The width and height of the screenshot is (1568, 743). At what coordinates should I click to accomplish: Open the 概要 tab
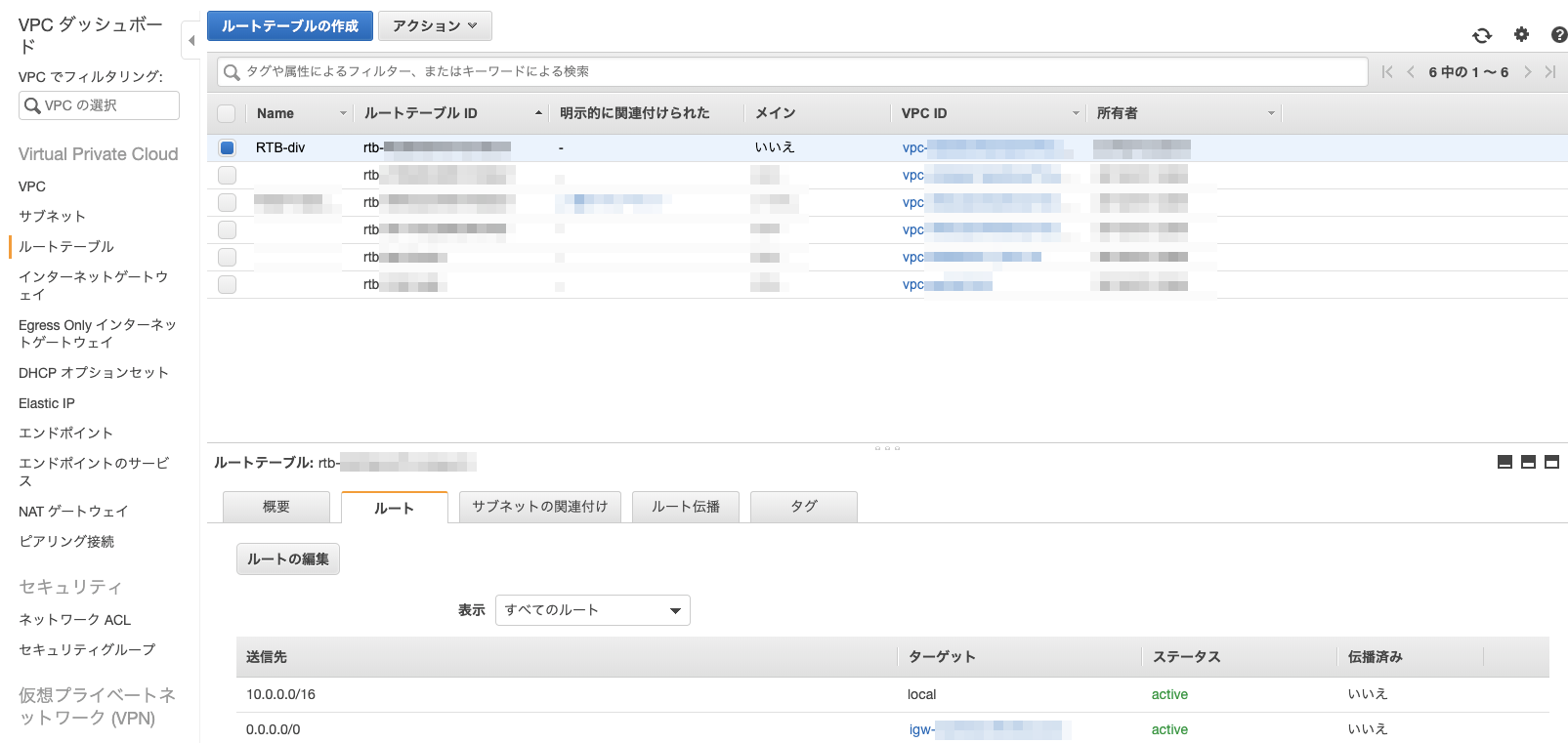tap(276, 507)
